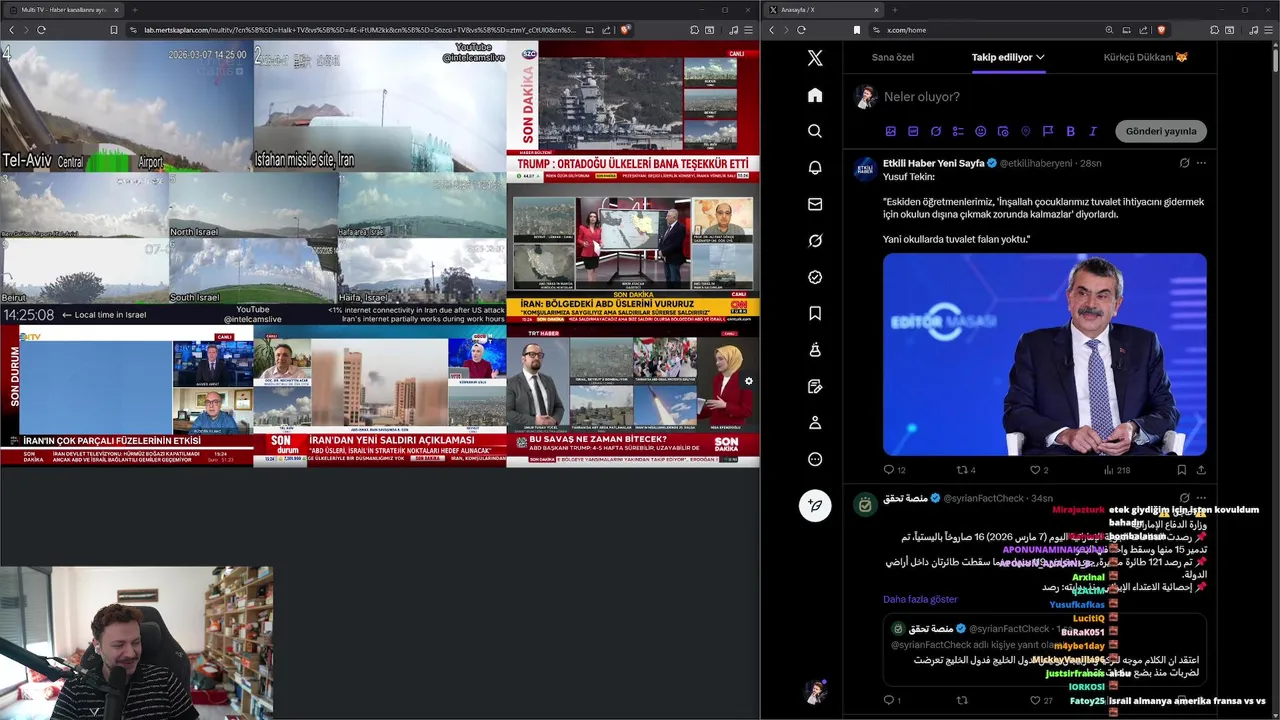Click the Neler oluyor? compose field

click(x=1045, y=97)
